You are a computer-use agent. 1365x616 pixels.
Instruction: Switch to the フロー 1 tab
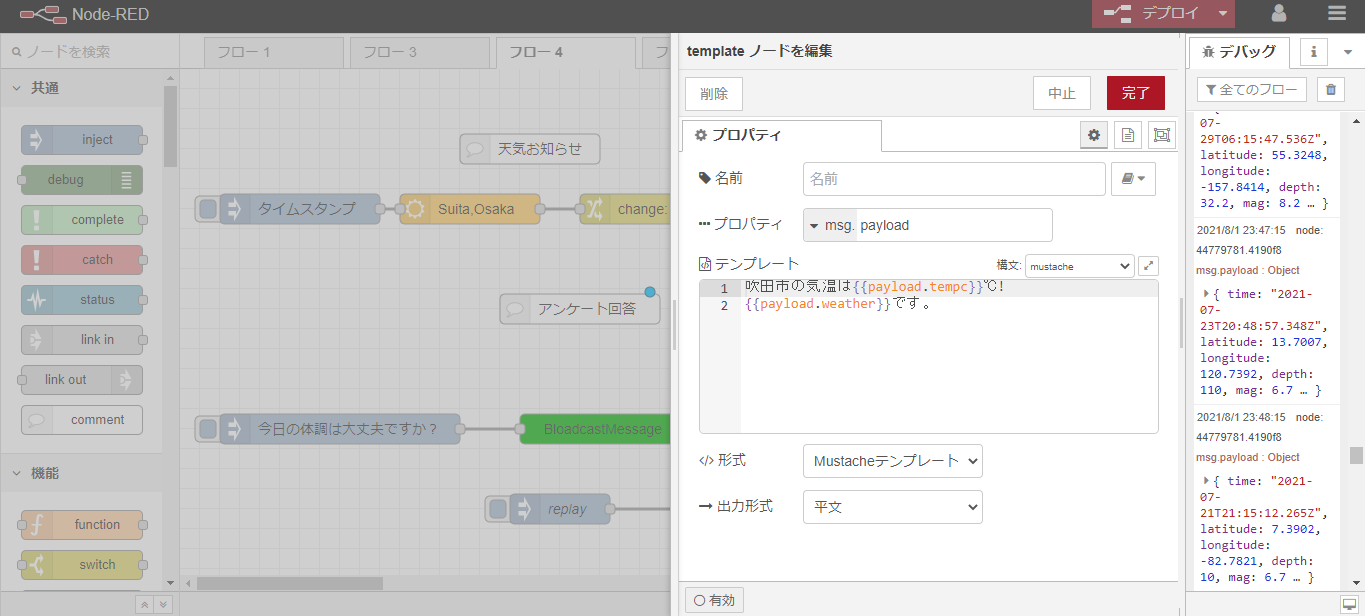coord(273,52)
